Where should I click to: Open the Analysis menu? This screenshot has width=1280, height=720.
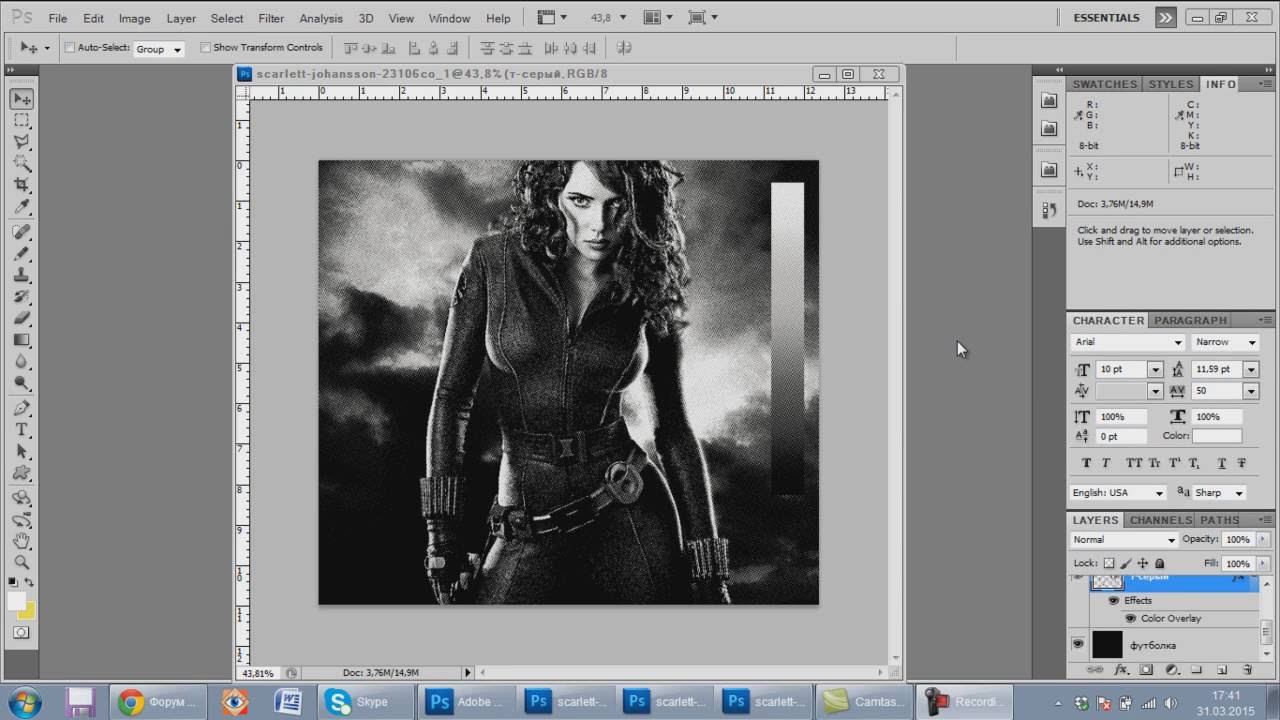[321, 18]
